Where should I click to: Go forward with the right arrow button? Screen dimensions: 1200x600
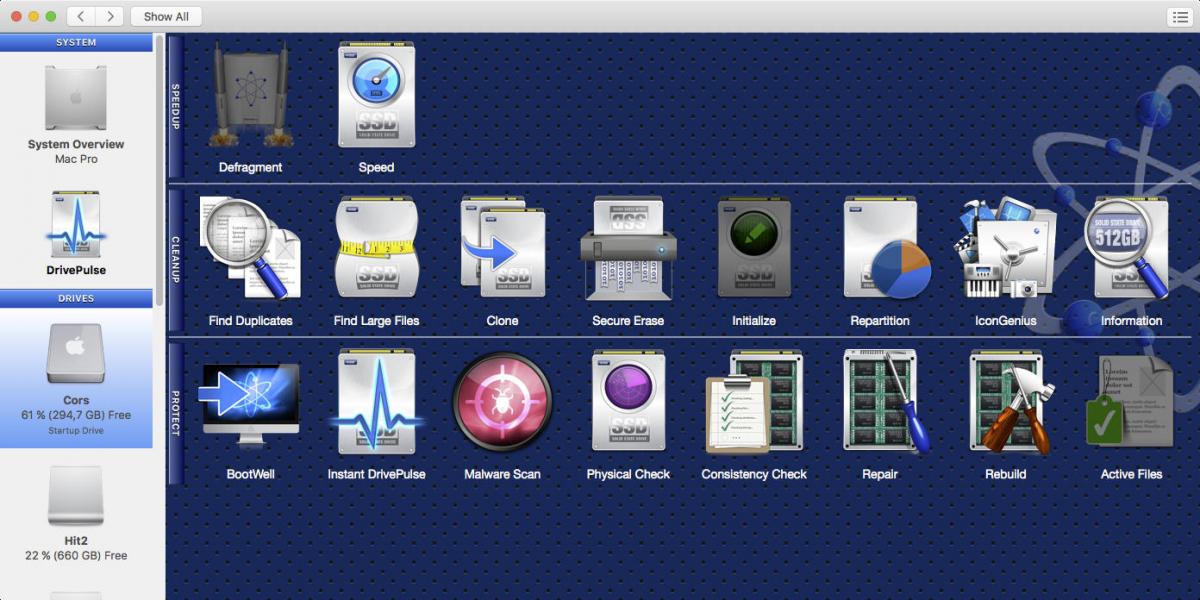point(110,16)
